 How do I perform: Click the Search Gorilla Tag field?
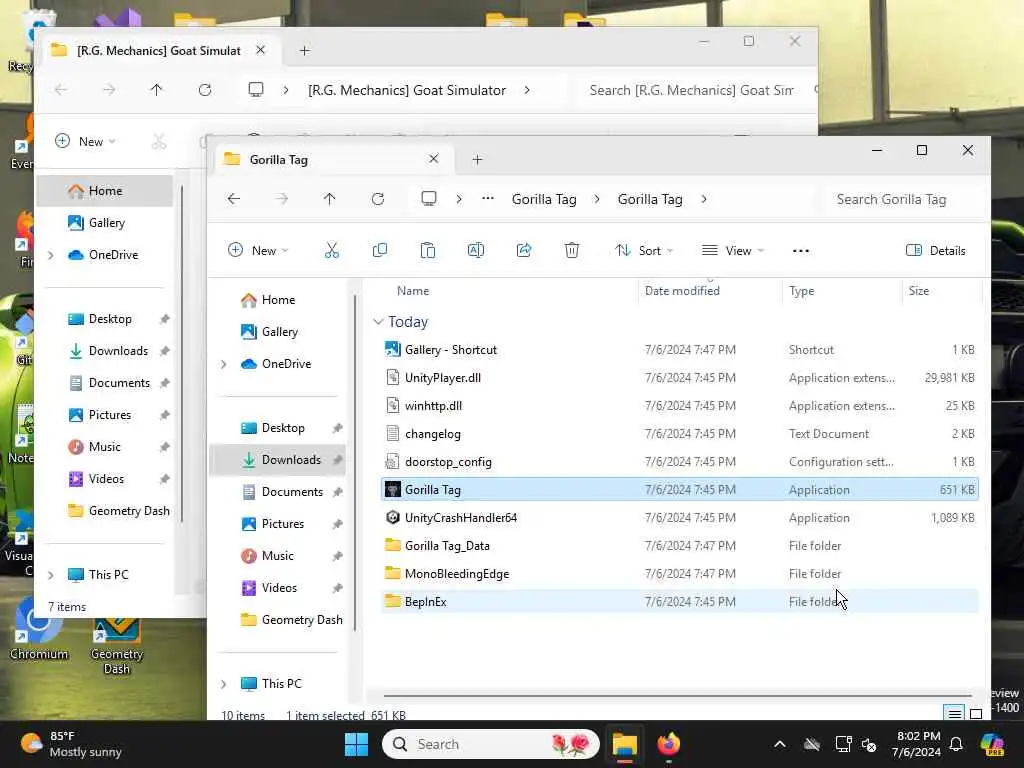904,199
